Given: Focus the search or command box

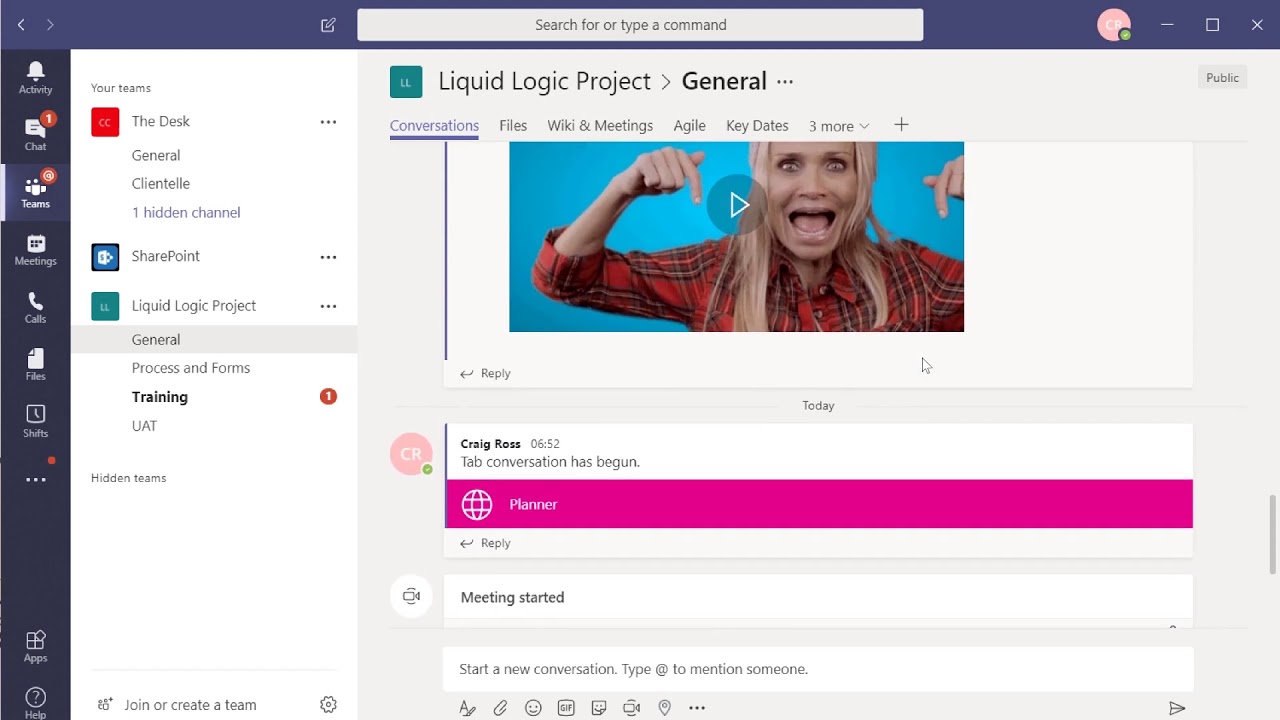Looking at the screenshot, I should click(640, 25).
